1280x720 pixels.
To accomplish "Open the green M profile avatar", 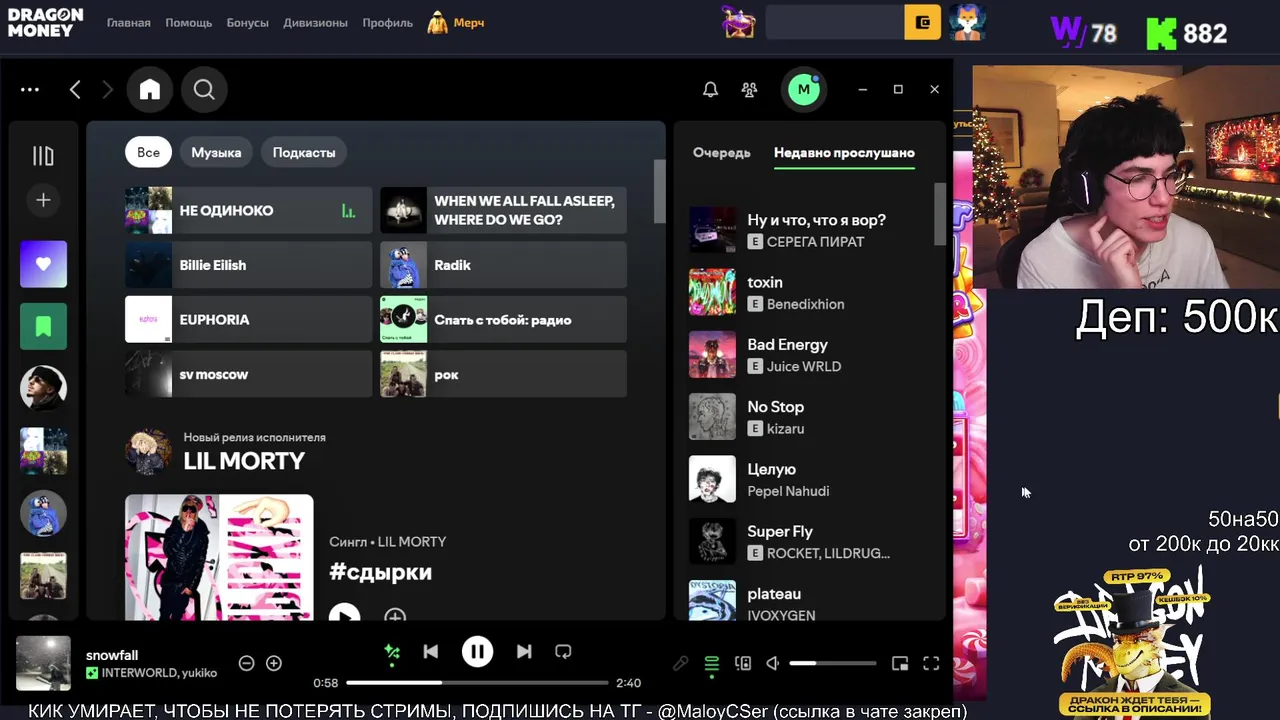I will click(803, 90).
